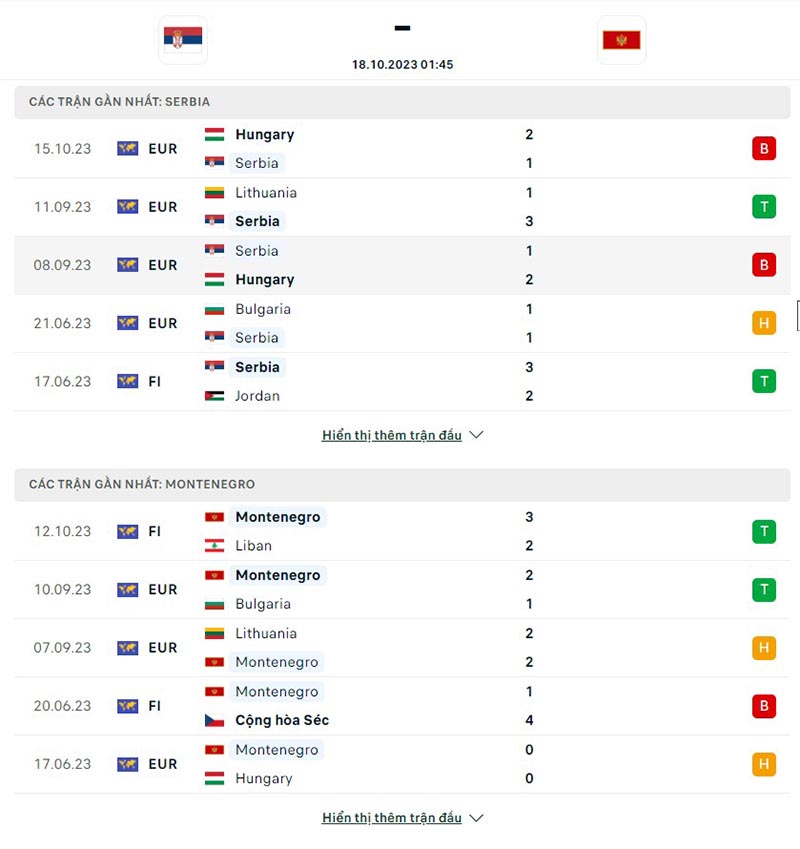Click the FI competition icon beside 17.06.23 Serbia match
This screenshot has width=800, height=849.
tap(128, 381)
